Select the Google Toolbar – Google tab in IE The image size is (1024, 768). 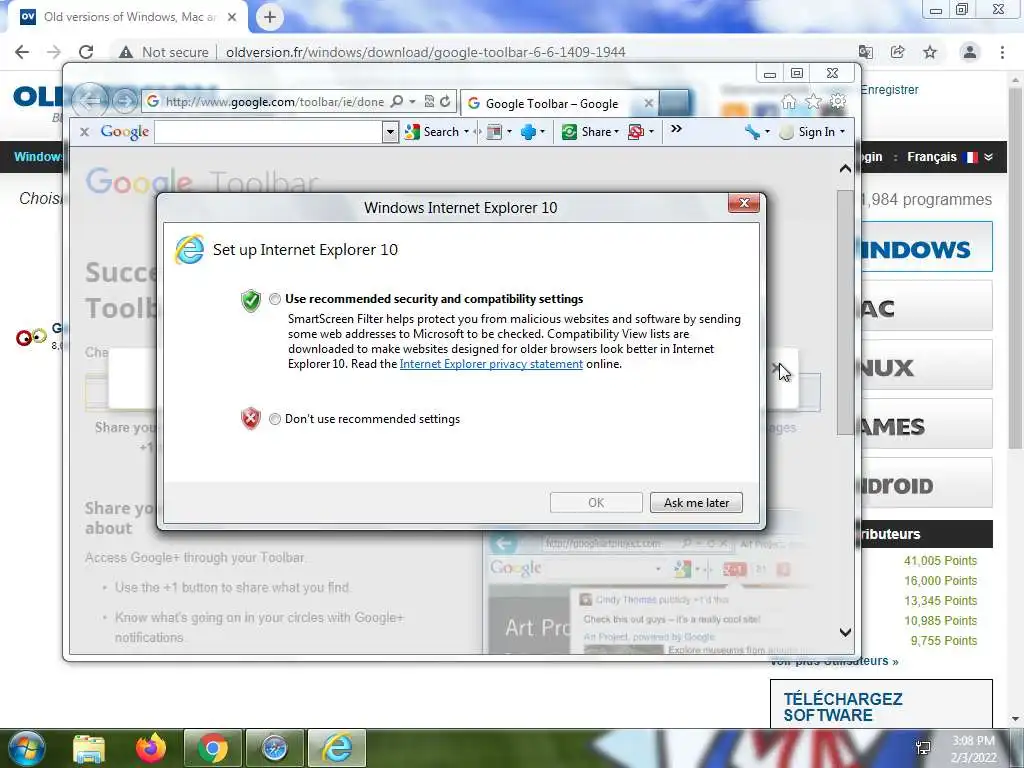pyautogui.click(x=552, y=104)
